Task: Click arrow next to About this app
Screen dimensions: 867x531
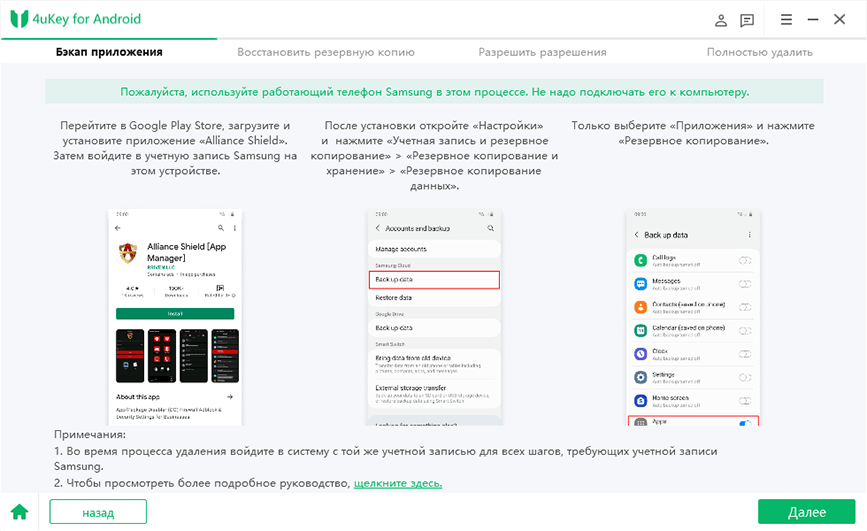Action: 231,396
